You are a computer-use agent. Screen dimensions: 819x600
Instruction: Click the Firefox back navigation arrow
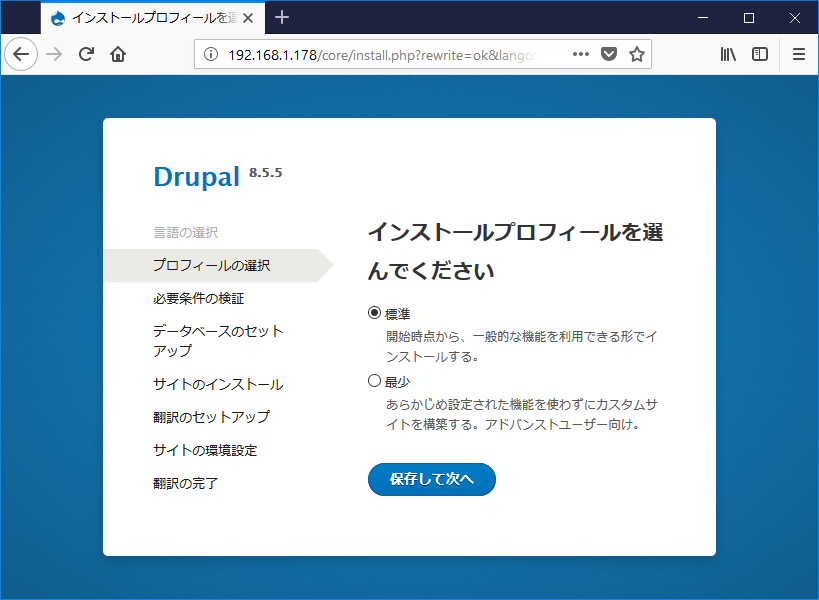click(20, 54)
